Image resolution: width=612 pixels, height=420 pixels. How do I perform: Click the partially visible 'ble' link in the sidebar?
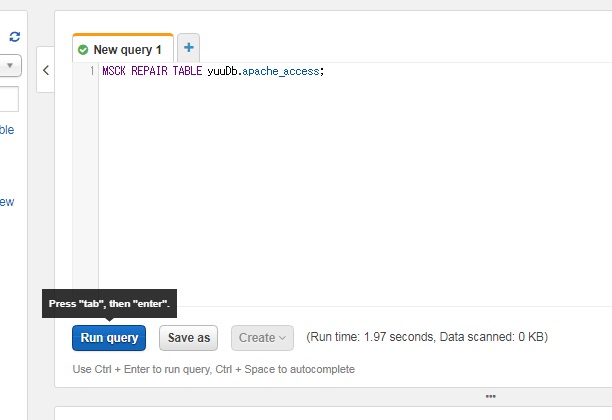point(7,130)
